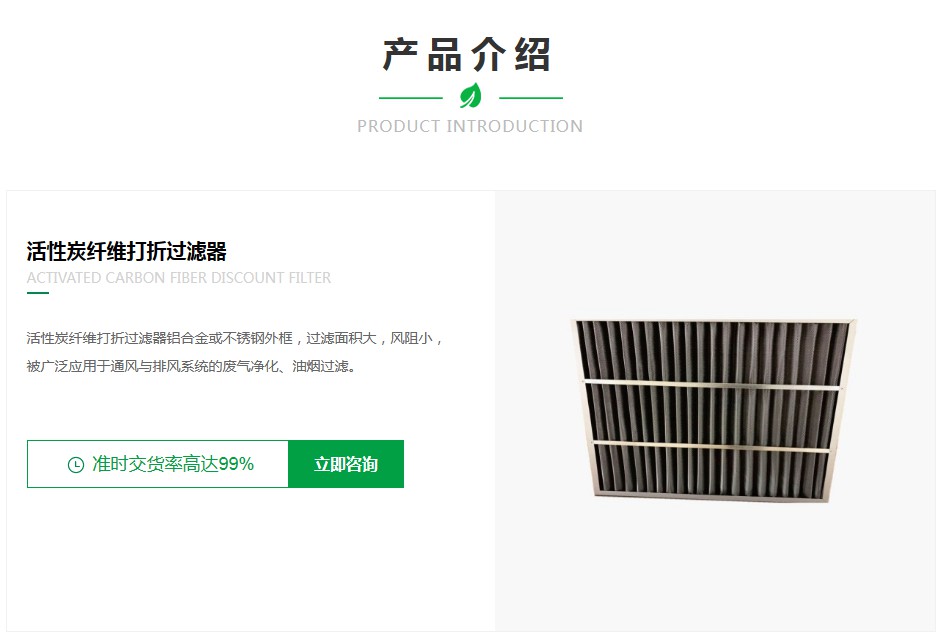Click the filter's top aluminum frame edge
946x644 pixels.
(713, 320)
